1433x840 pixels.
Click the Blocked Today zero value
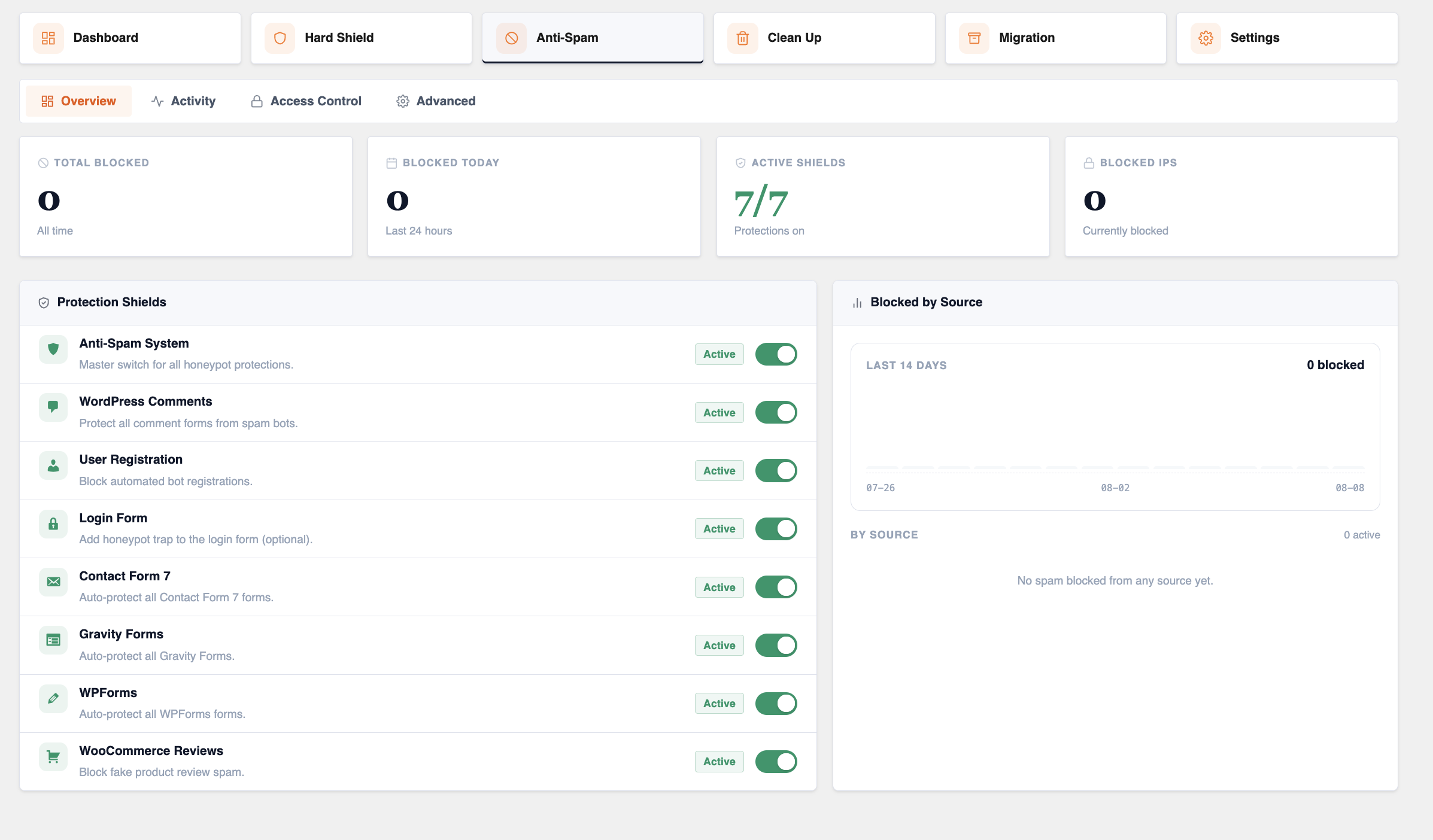point(397,200)
